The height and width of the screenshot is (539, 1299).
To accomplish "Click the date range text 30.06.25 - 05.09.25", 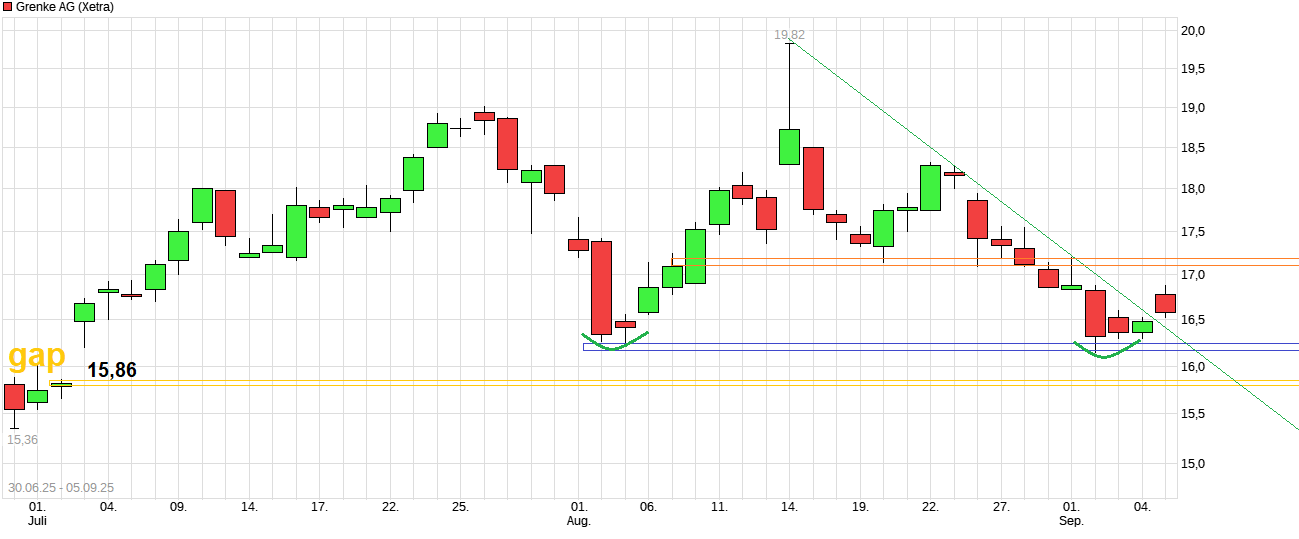I will (61, 488).
